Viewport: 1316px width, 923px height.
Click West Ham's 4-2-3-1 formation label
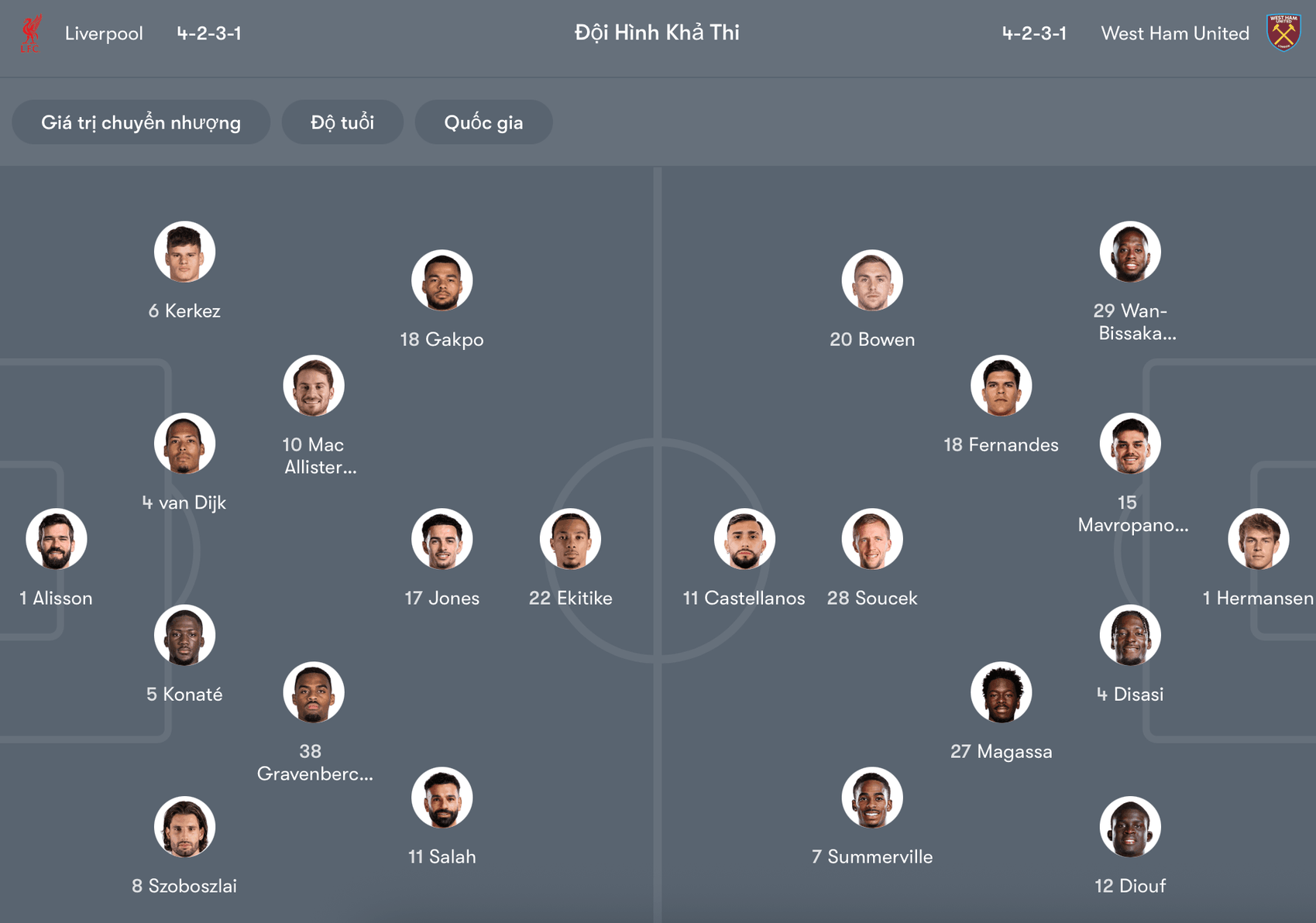[x=1035, y=33]
